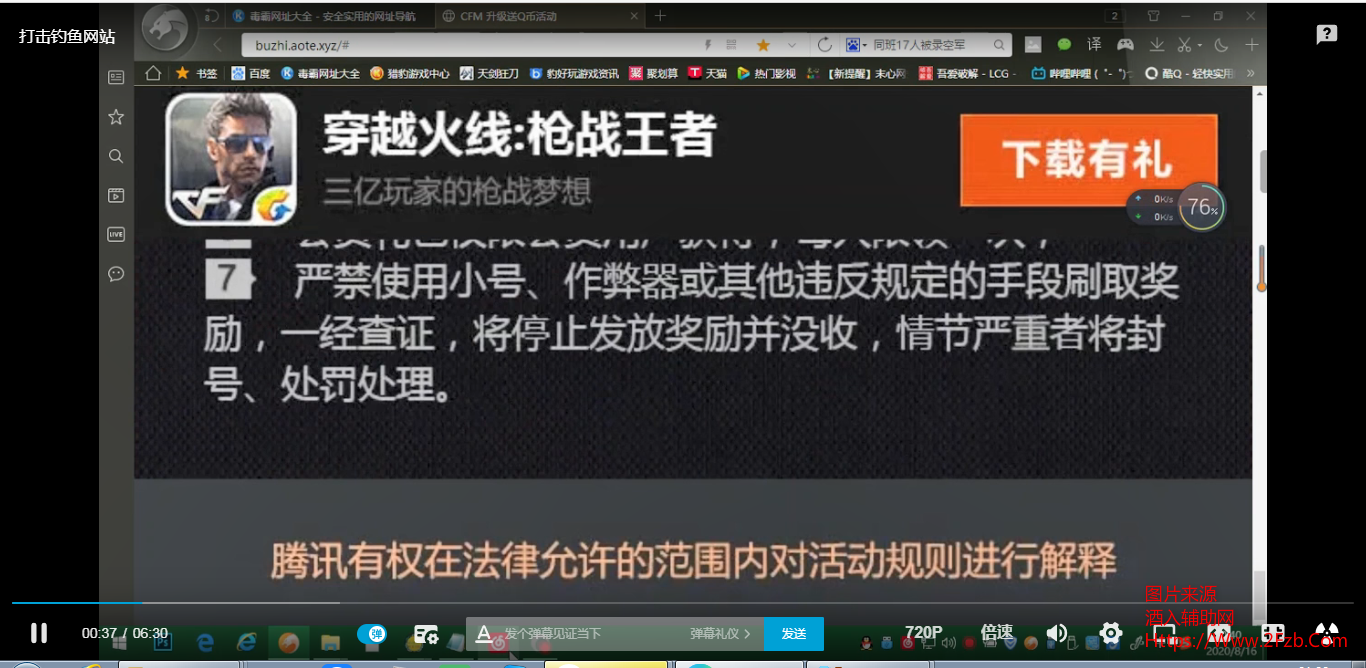Open the sidebar chat bubble icon
This screenshot has height=668, width=1366.
pyautogui.click(x=116, y=273)
